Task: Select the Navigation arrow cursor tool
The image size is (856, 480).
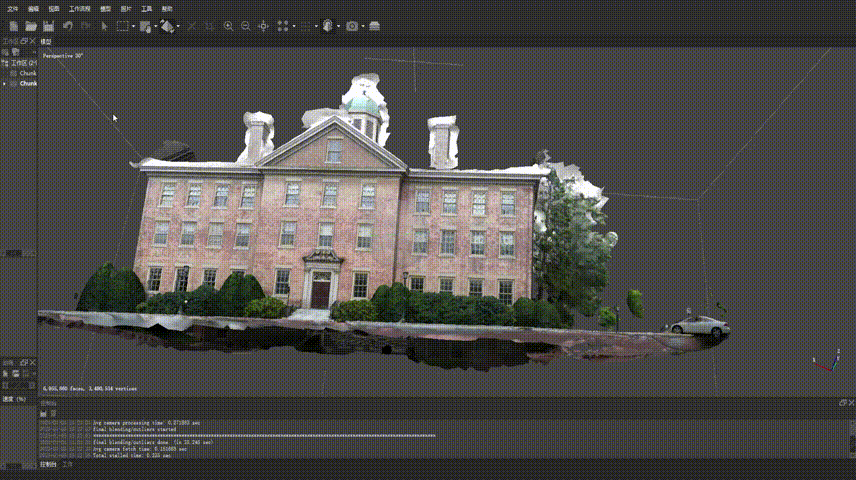Action: click(104, 25)
